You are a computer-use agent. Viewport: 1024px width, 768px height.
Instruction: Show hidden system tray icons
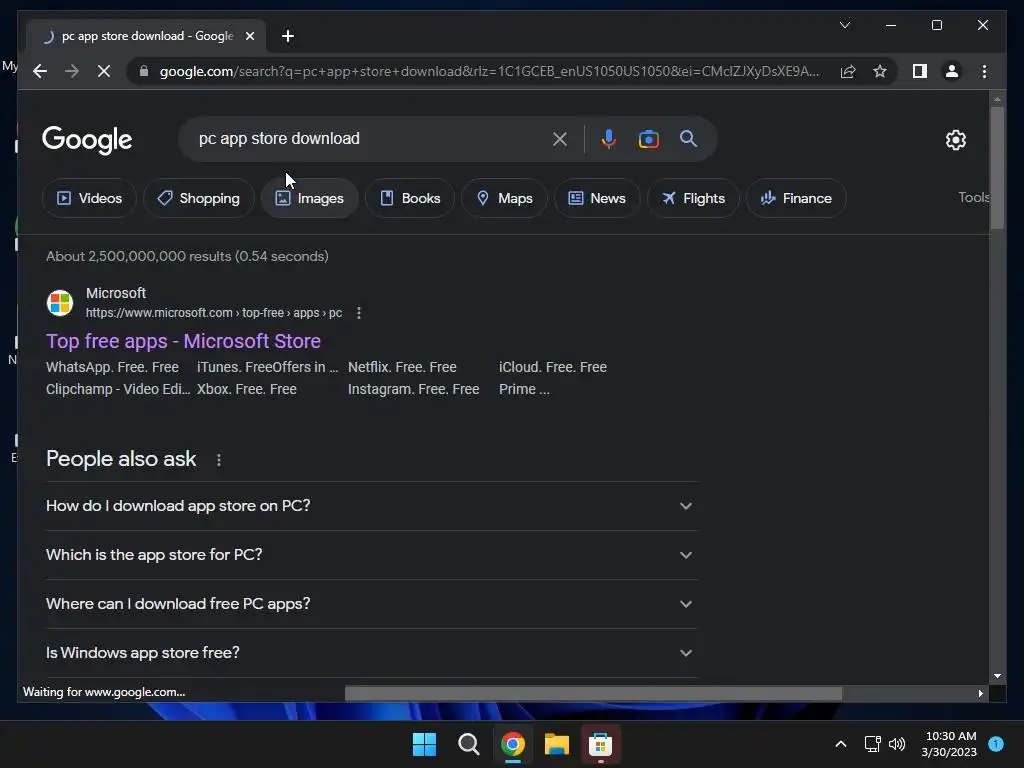point(840,744)
